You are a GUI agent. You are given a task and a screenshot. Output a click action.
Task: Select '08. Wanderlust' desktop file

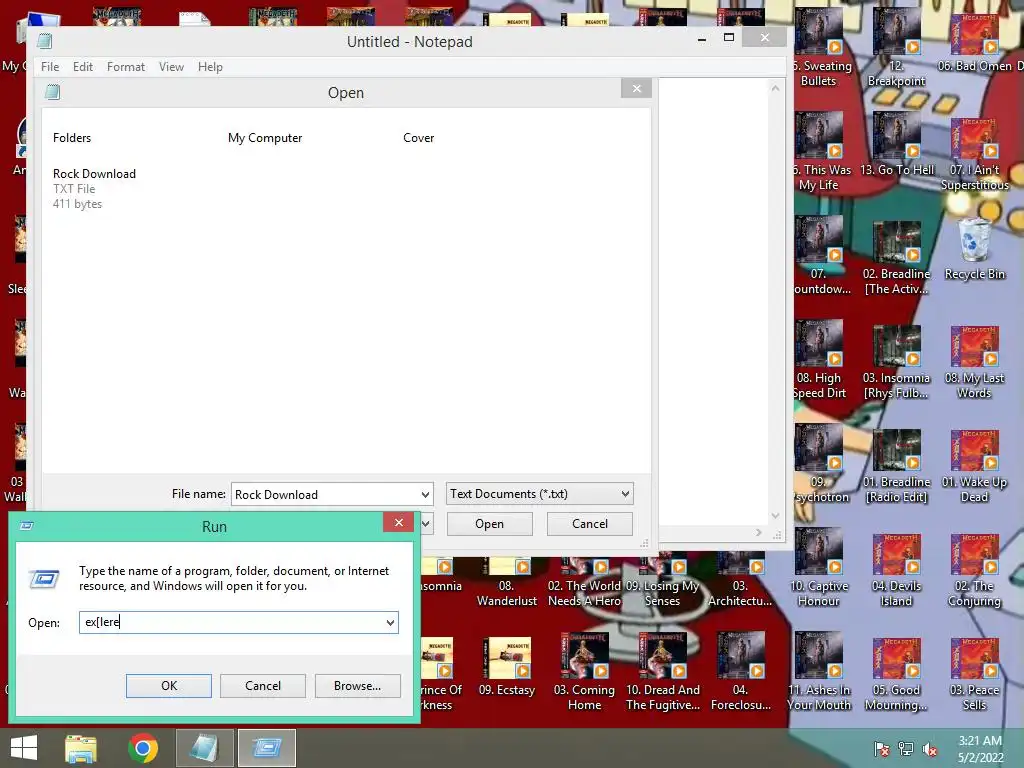pos(507,583)
